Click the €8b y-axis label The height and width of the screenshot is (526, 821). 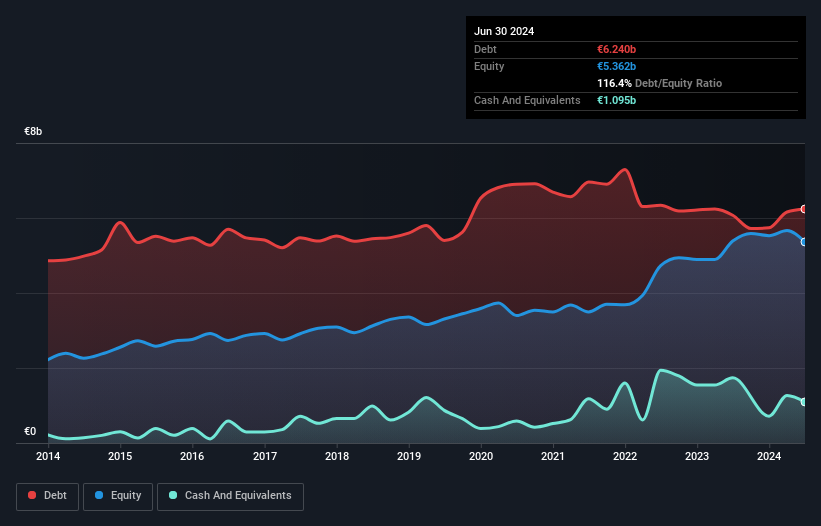pos(33,131)
